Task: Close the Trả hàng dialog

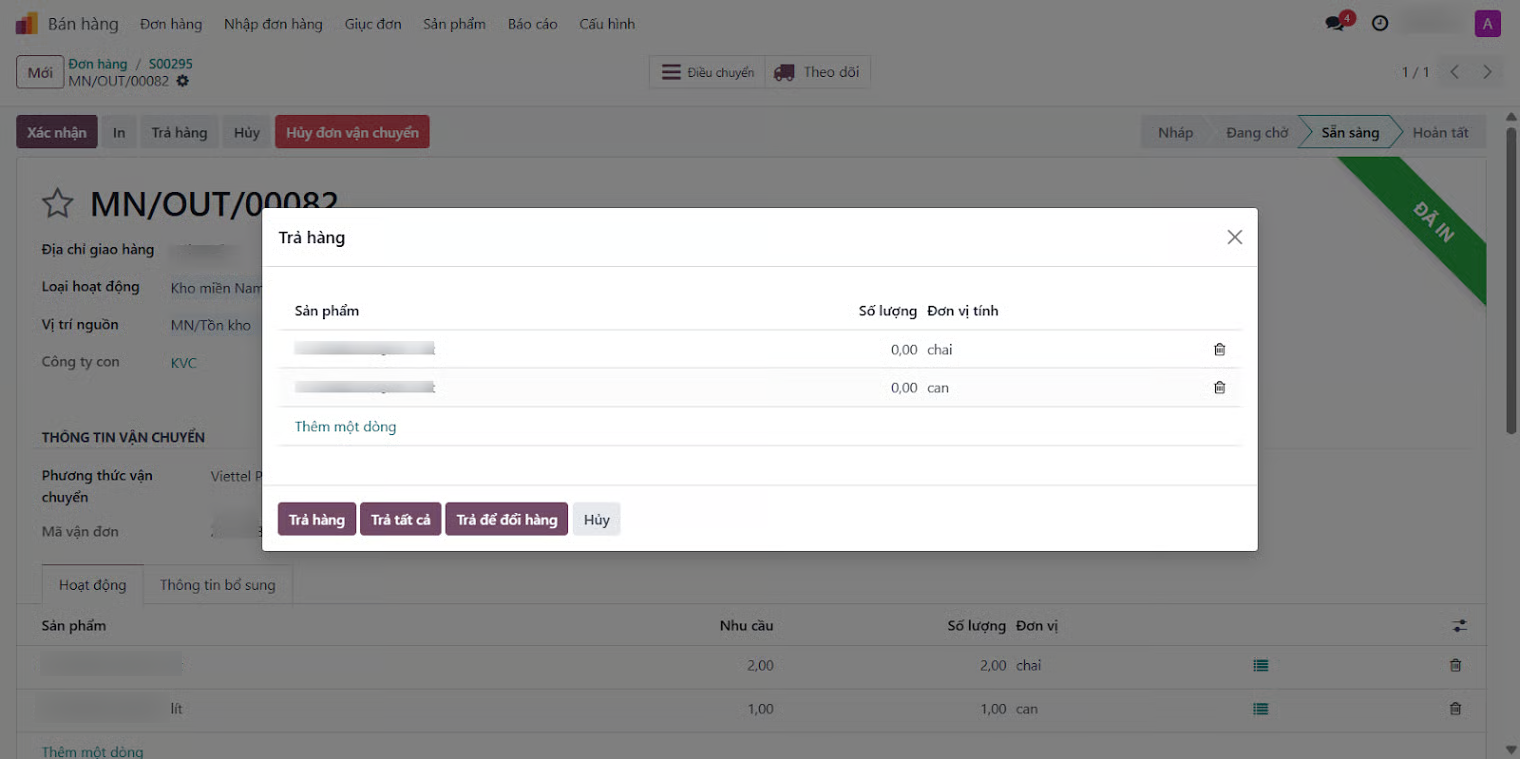Action: (x=1234, y=237)
